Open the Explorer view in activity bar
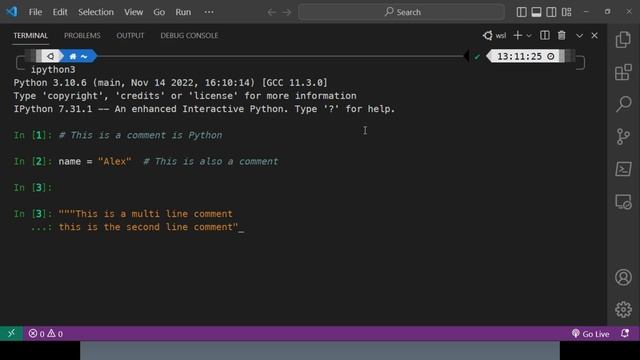Image resolution: width=640 pixels, height=360 pixels. tap(623, 40)
